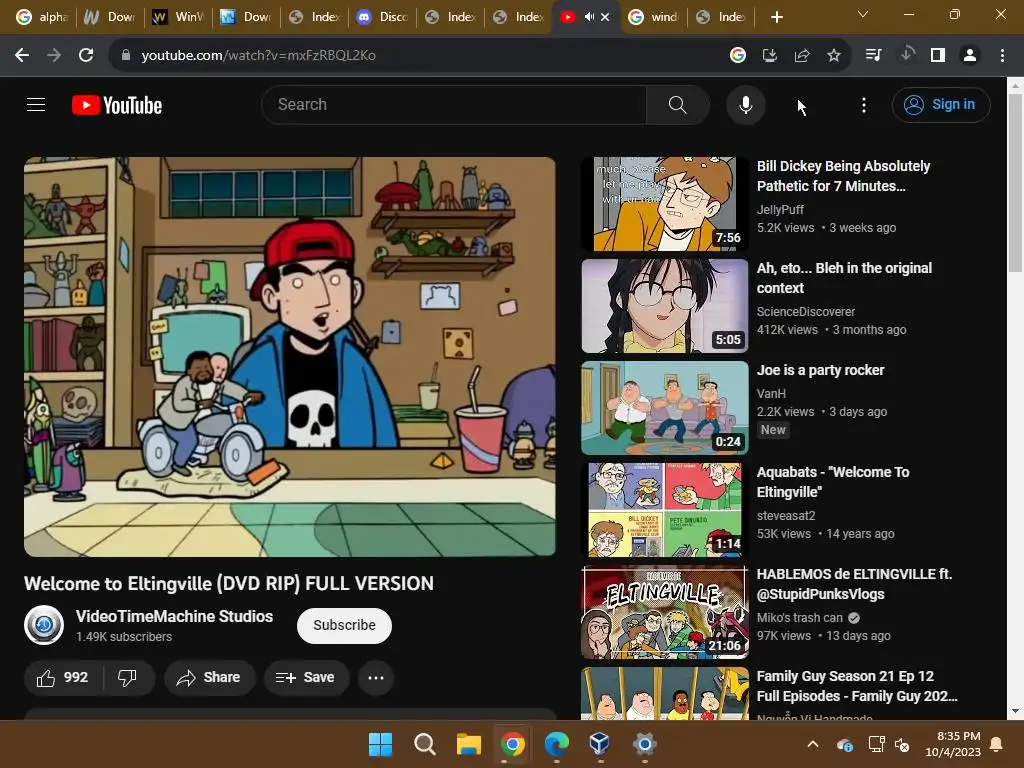Open the YouTube hamburger guide menu
Viewport: 1024px width, 768px height.
36,104
